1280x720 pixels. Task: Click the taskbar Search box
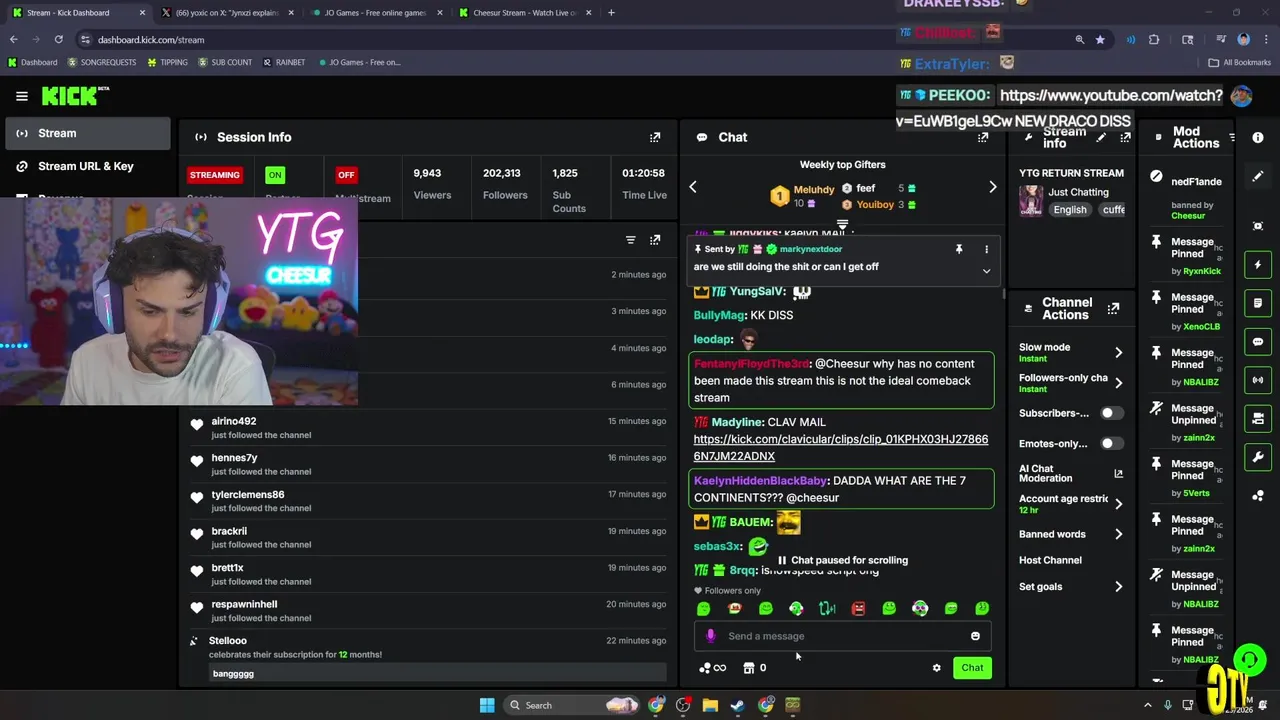click(570, 705)
